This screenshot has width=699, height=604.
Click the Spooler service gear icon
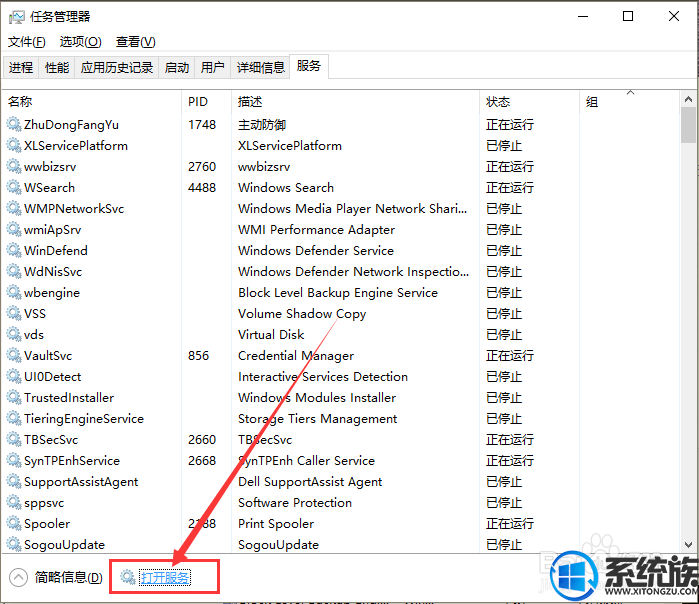tap(14, 523)
